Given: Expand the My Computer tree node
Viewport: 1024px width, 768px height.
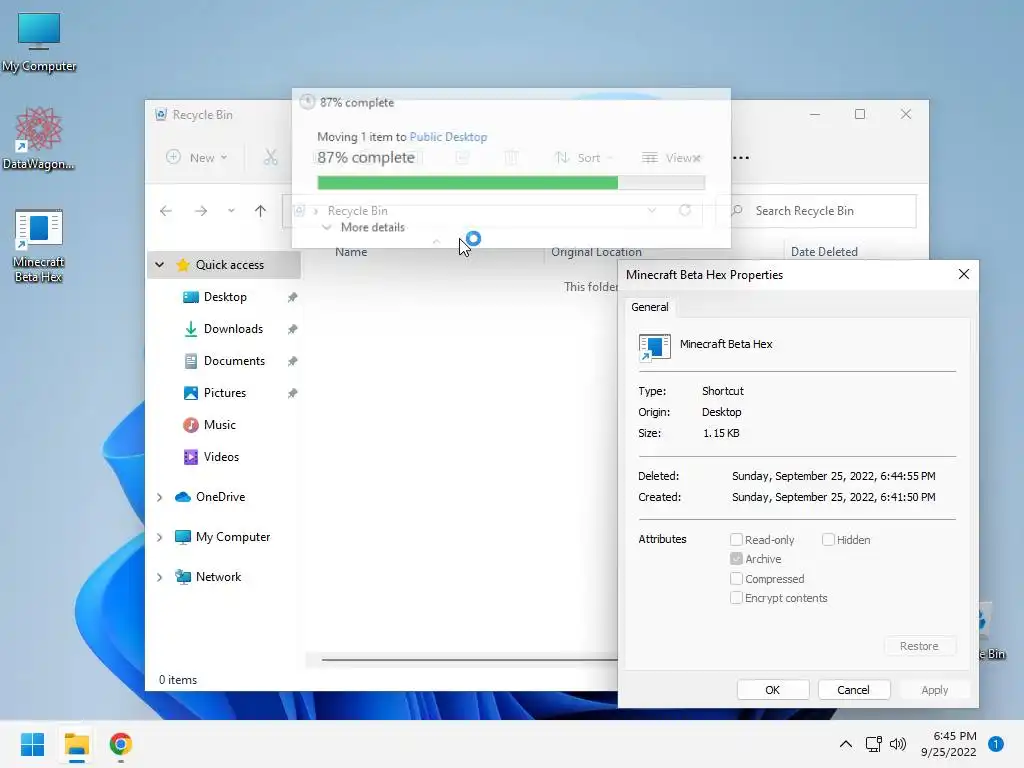Looking at the screenshot, I should [159, 537].
